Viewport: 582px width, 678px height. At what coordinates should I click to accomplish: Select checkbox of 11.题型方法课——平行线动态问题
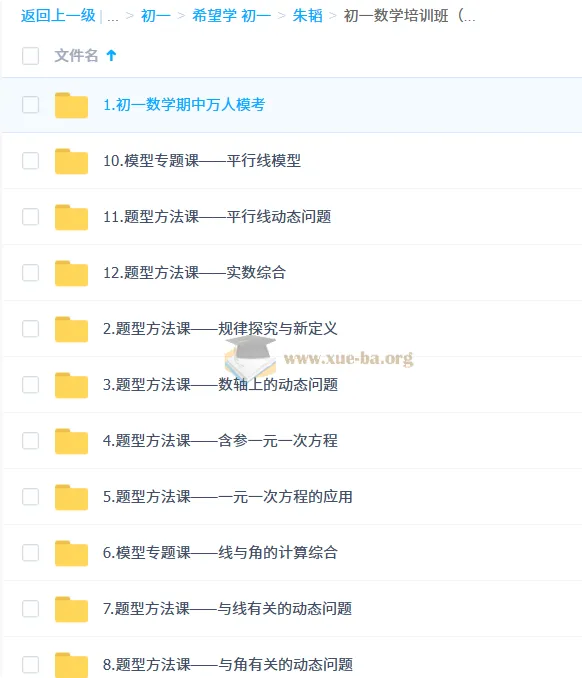[x=30, y=217]
